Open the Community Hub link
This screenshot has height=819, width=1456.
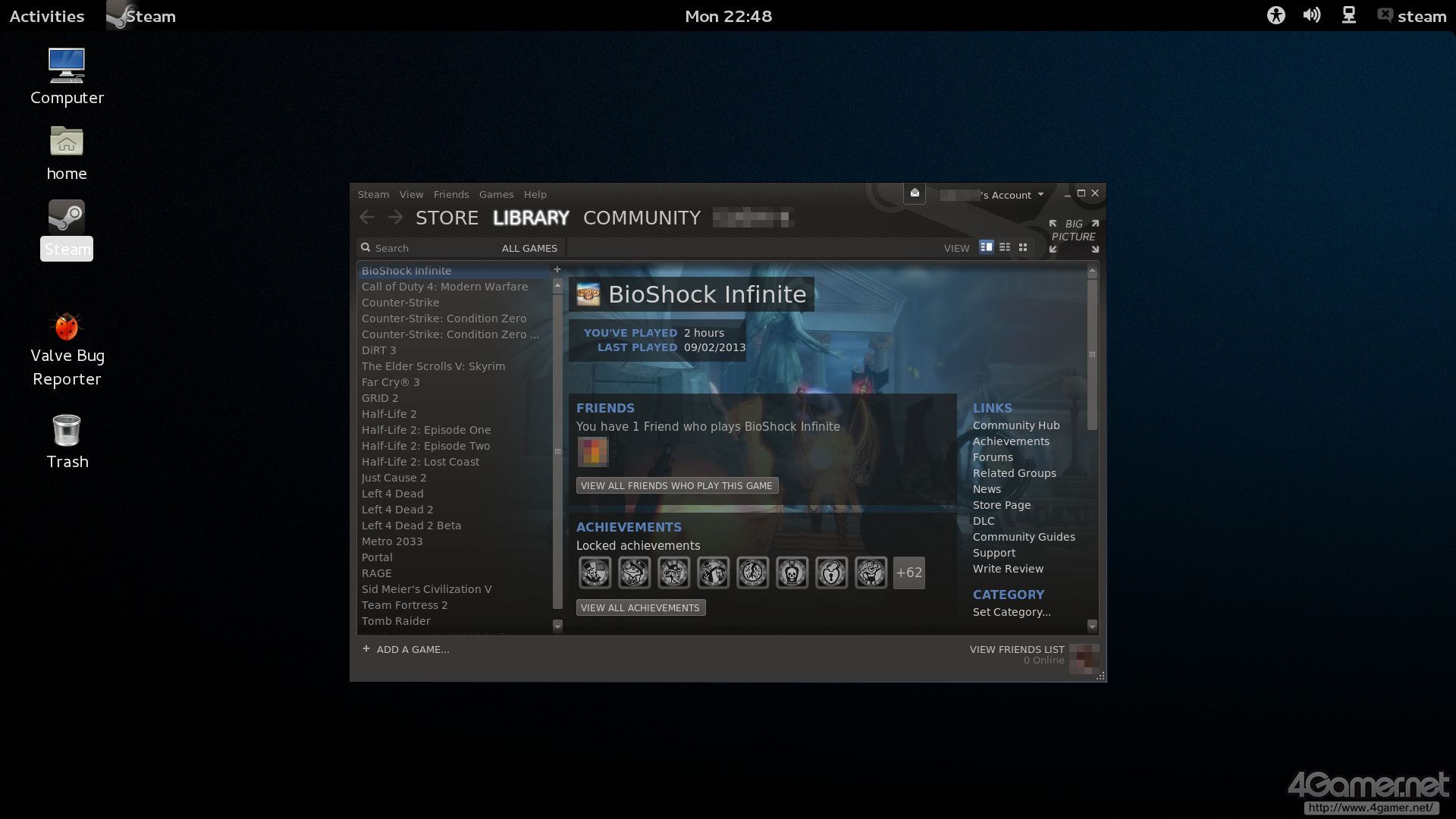[1015, 425]
